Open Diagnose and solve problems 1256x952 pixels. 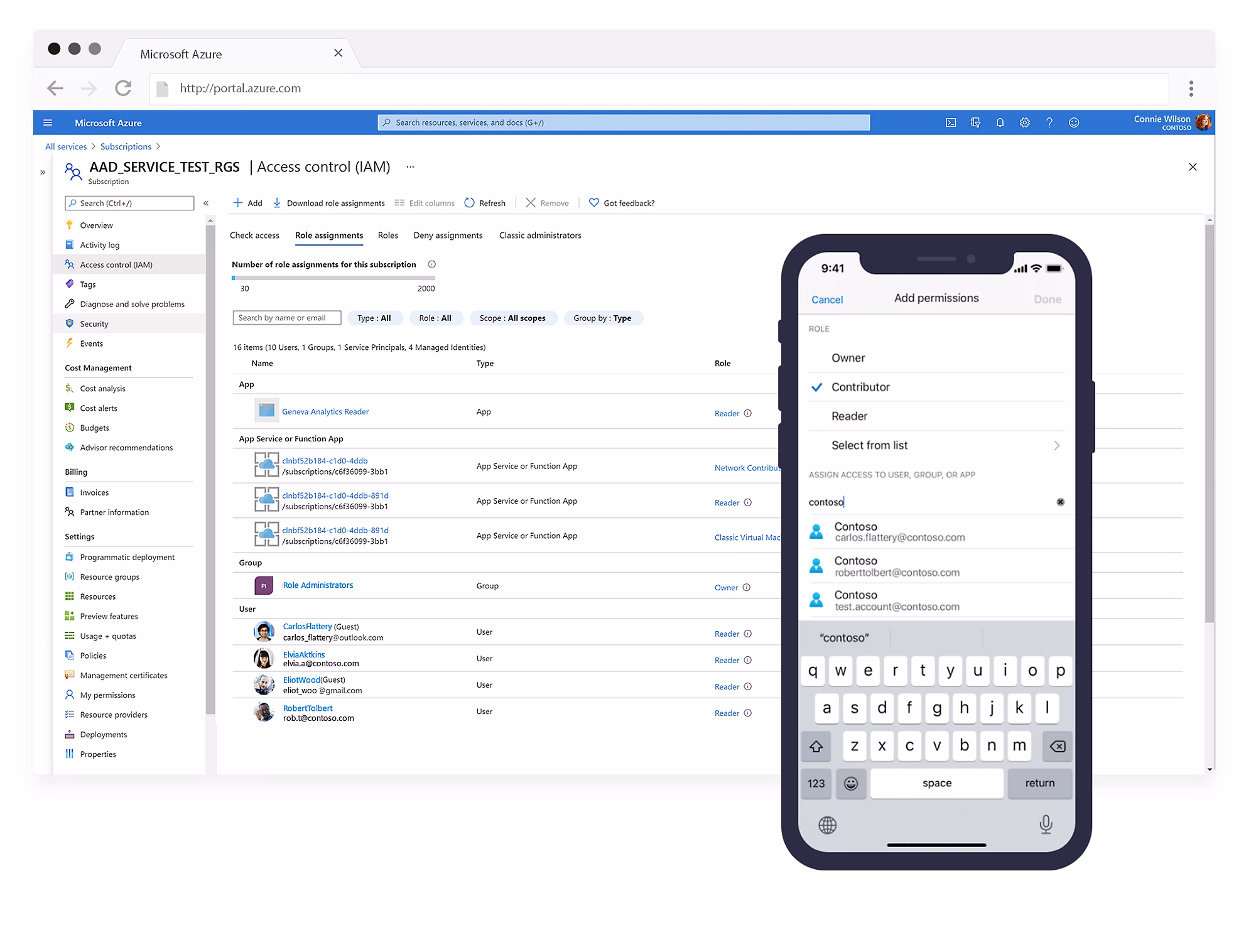(131, 304)
